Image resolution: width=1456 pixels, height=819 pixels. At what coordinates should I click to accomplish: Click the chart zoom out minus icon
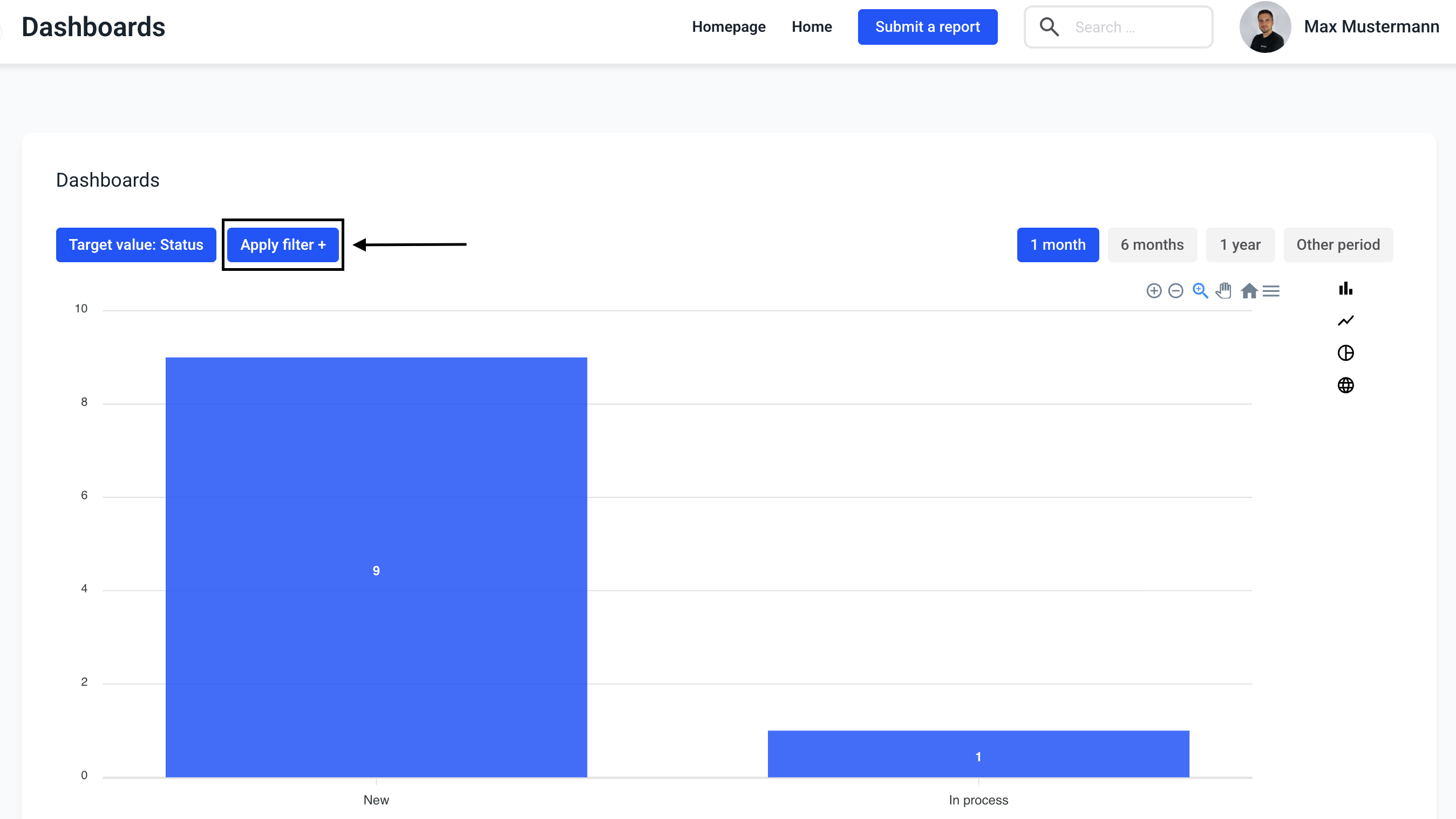(1176, 290)
